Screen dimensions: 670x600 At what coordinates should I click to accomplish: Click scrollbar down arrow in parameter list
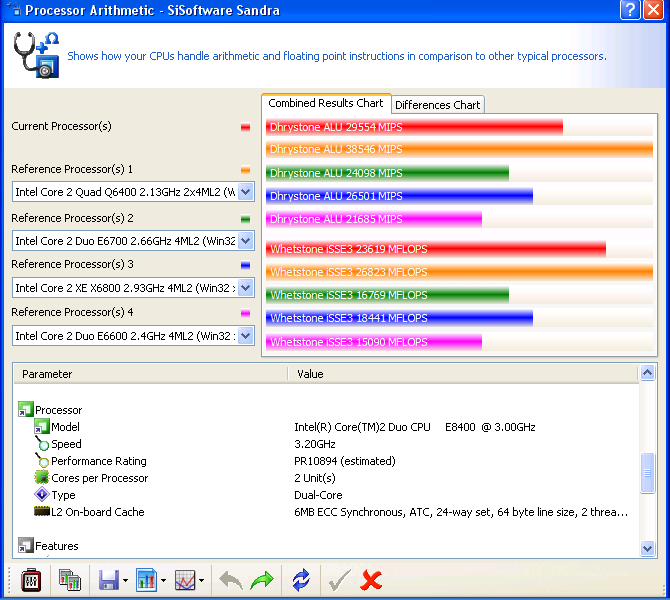647,548
